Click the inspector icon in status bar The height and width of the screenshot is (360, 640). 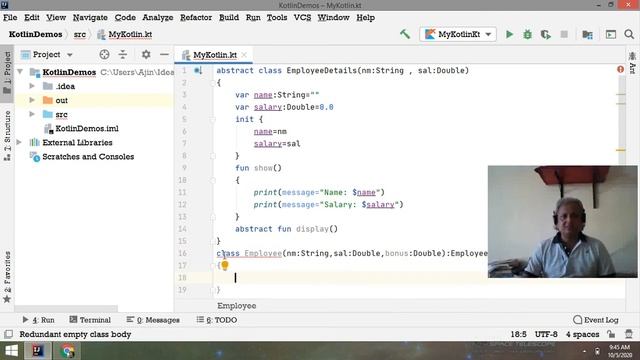(629, 334)
